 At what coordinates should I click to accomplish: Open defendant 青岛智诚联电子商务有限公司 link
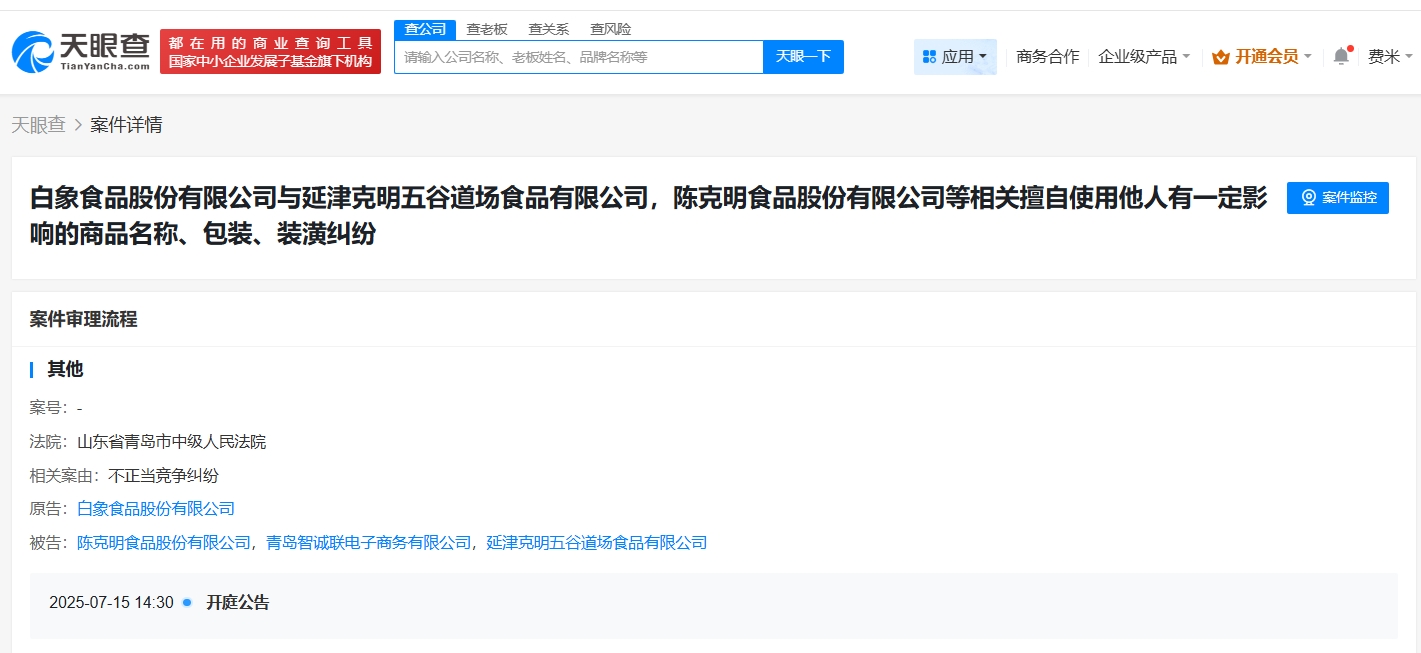[x=368, y=543]
